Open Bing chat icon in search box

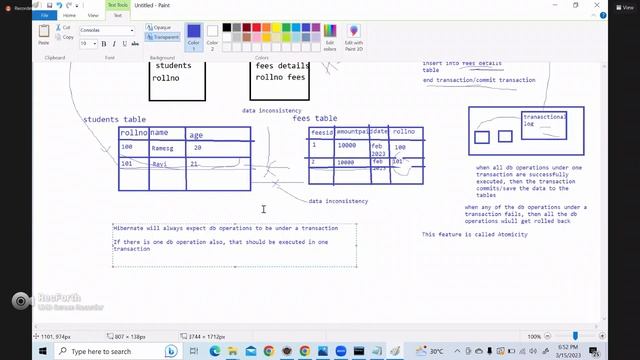tap(171, 351)
